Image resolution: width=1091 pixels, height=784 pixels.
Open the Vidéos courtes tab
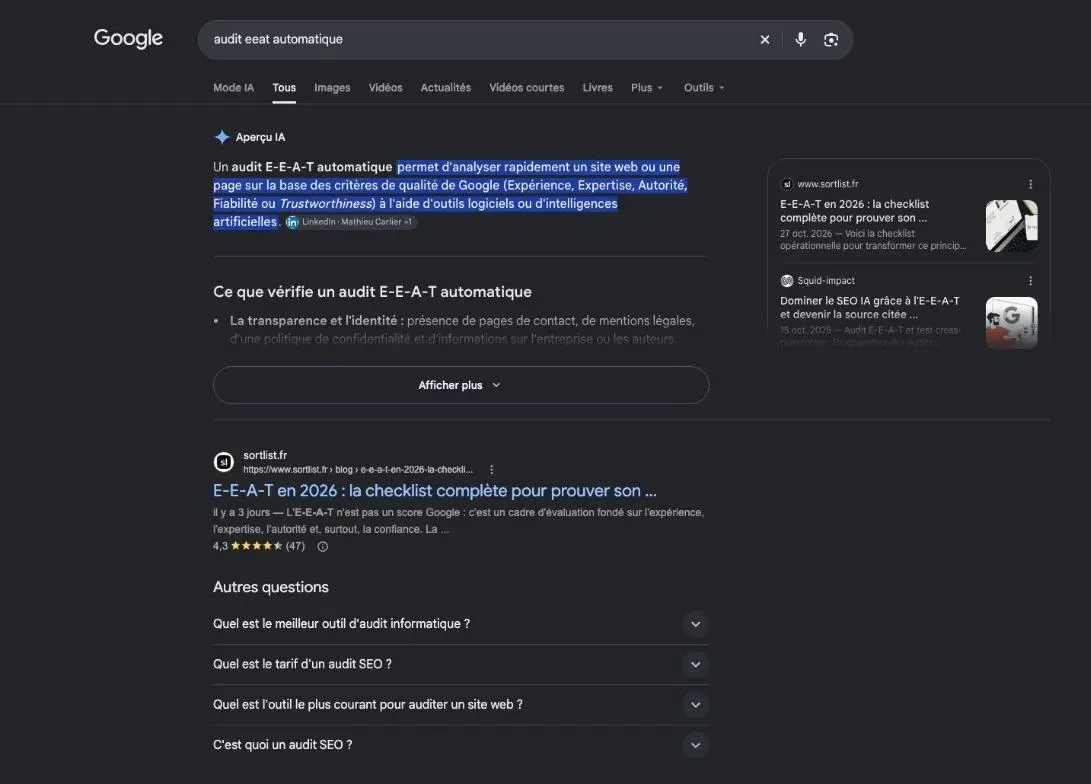click(527, 88)
